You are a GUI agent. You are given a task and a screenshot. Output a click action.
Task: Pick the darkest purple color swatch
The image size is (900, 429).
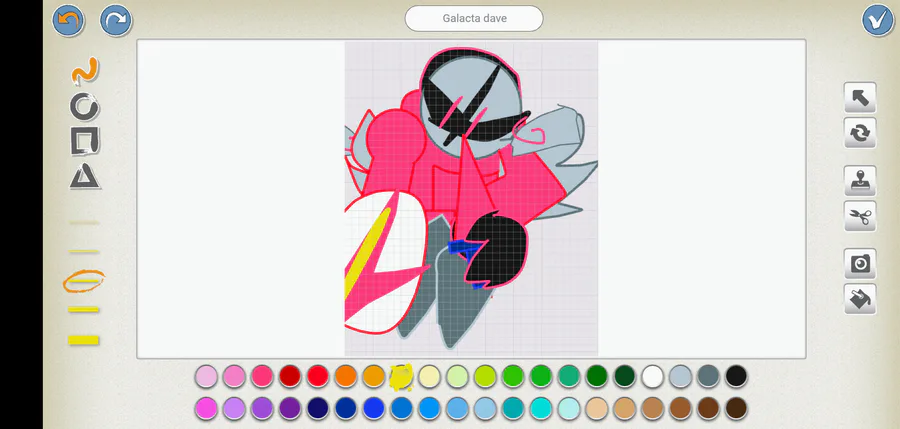[x=290, y=408]
